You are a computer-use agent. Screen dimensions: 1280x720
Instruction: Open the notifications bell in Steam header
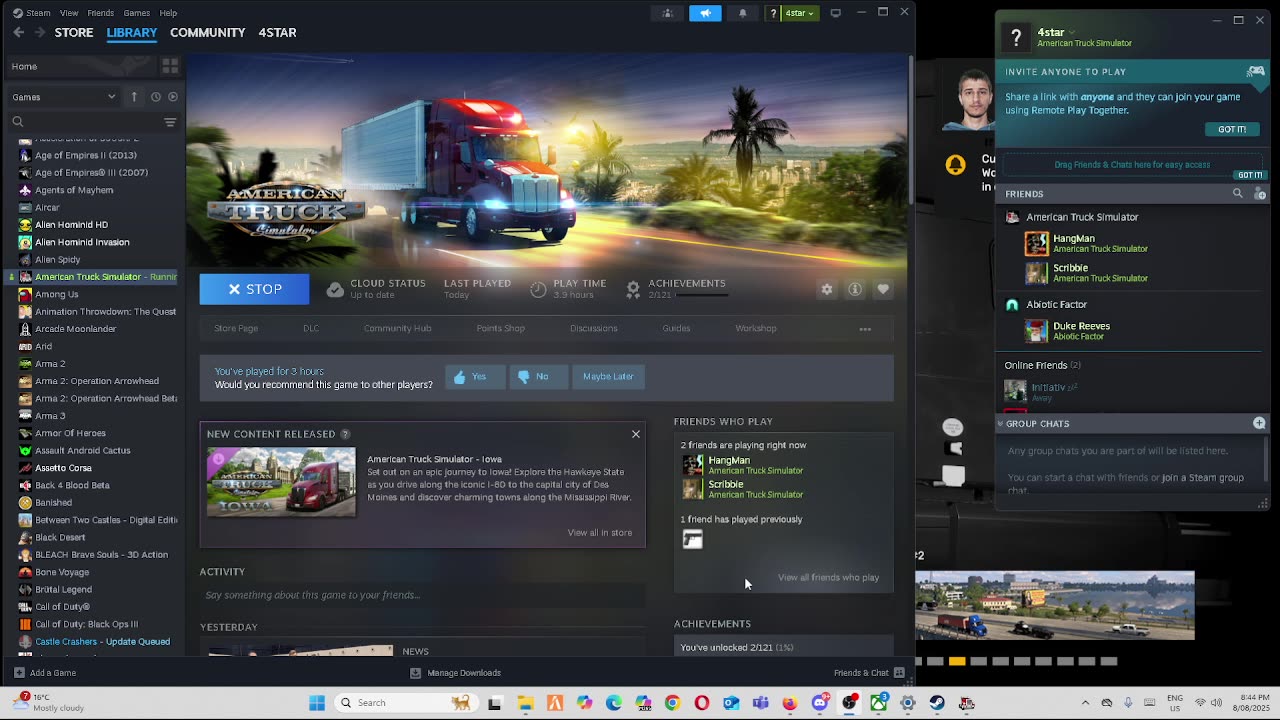click(x=742, y=13)
